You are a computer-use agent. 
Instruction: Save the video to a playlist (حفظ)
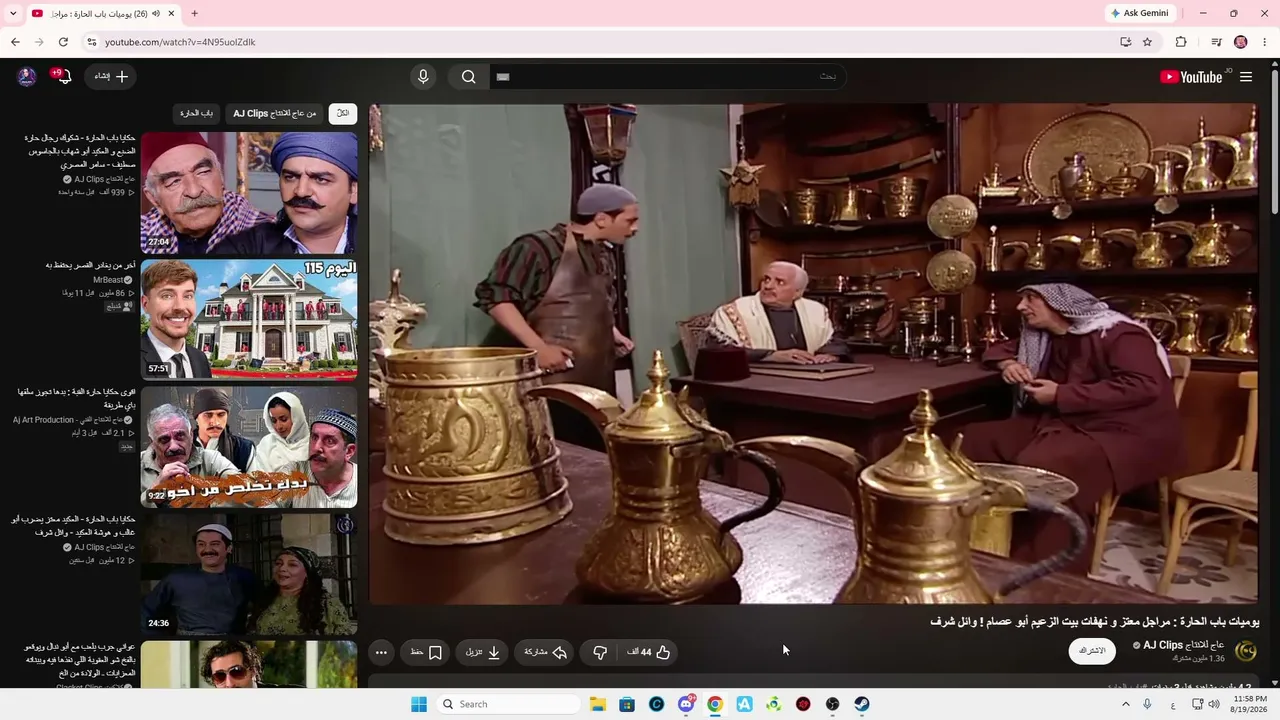tap(426, 652)
